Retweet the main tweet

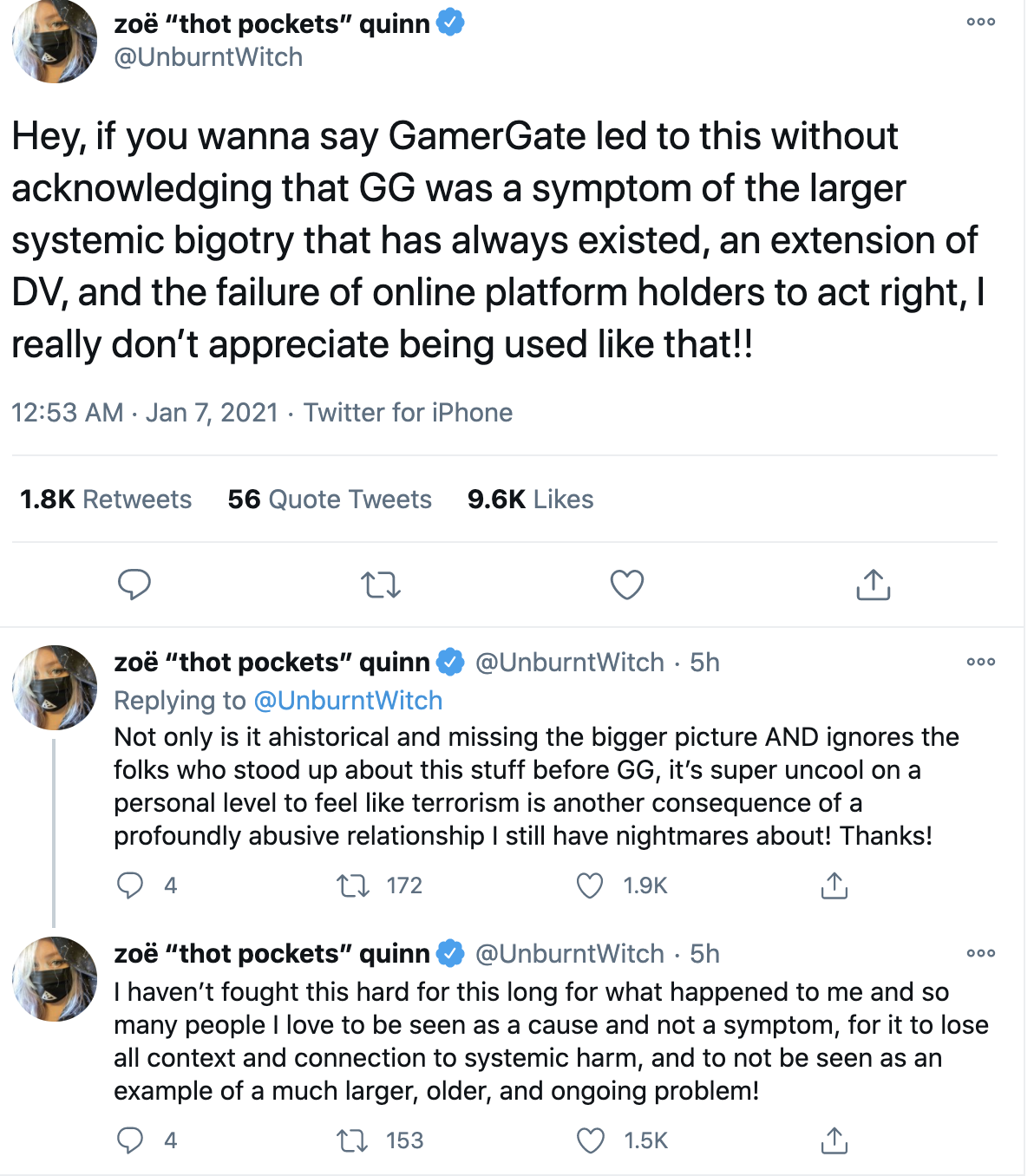tap(380, 585)
